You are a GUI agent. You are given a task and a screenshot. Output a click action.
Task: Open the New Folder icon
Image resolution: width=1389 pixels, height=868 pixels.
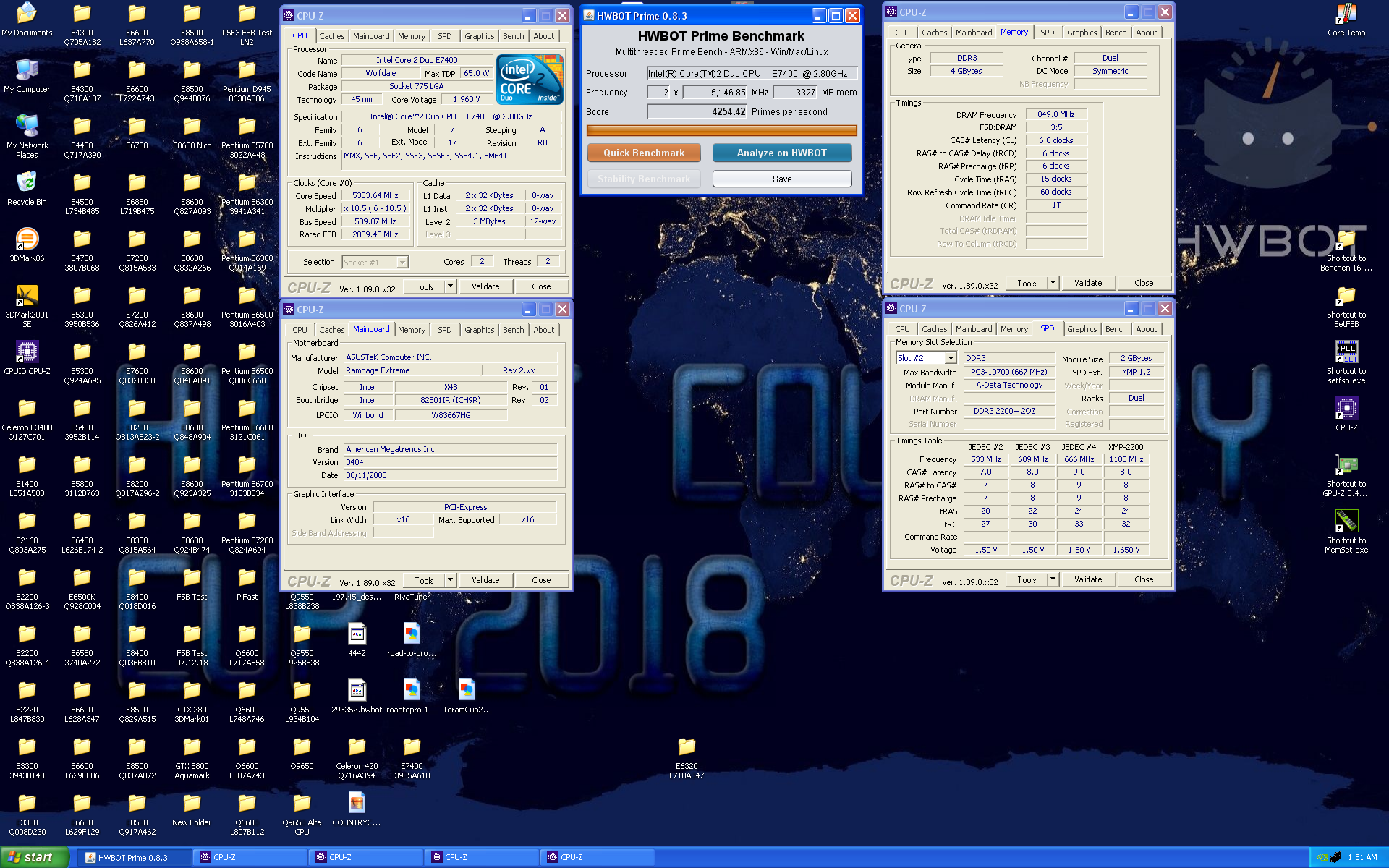[x=192, y=810]
